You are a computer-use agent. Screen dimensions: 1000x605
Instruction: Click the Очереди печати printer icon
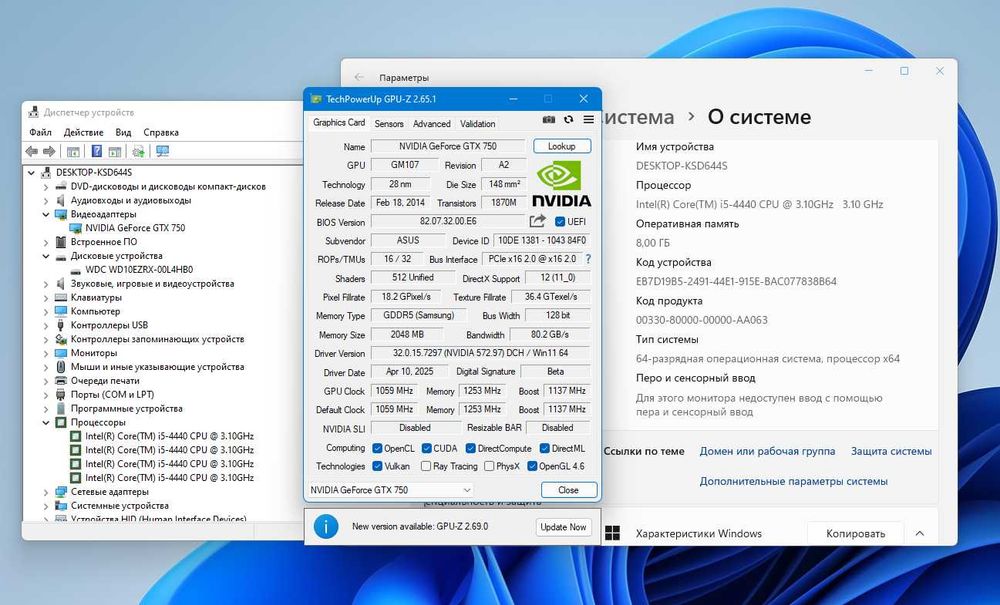pos(61,381)
